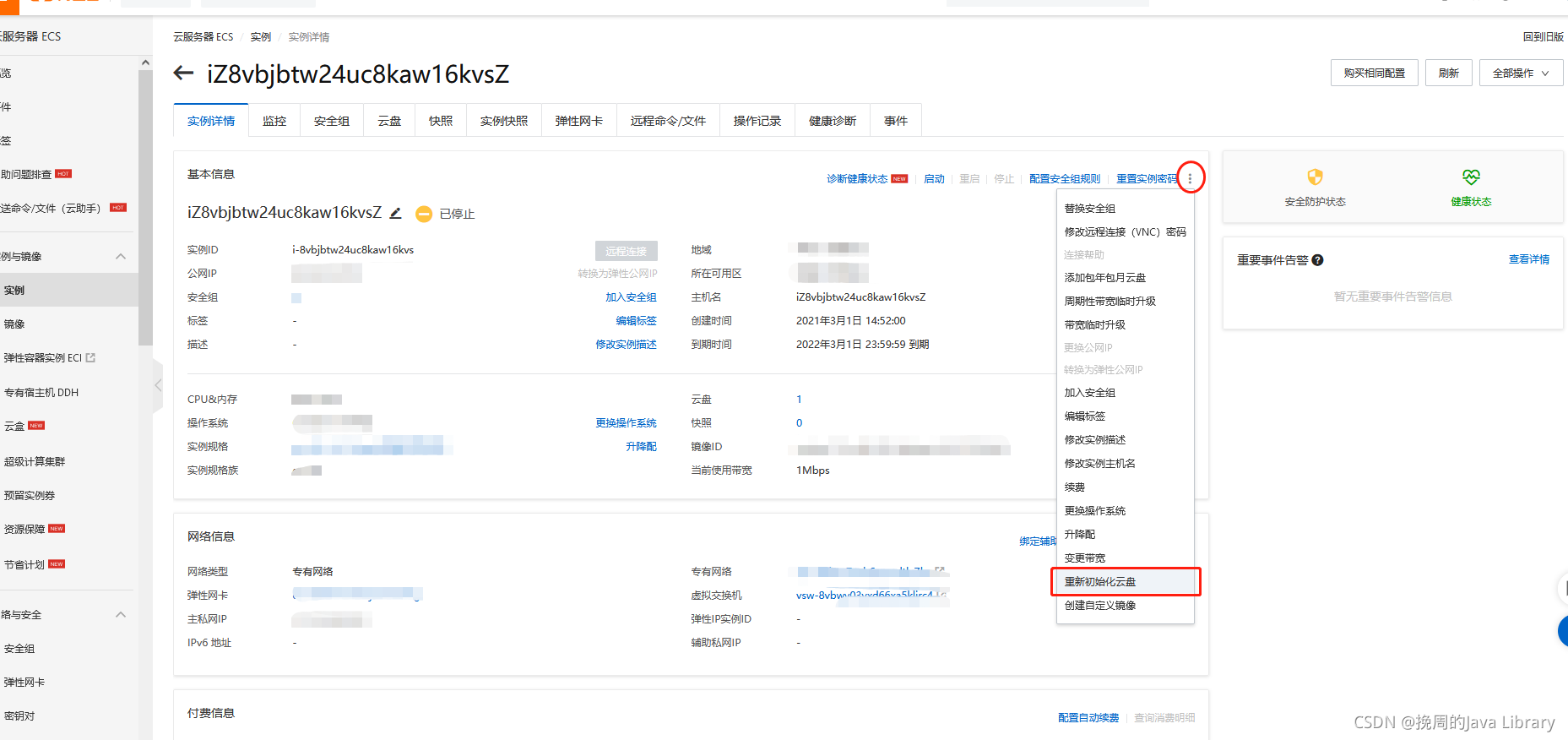Screen dimensions: 1568x740
Task: Click the sidebar scroll-up arrow
Action: pyautogui.click(x=145, y=63)
